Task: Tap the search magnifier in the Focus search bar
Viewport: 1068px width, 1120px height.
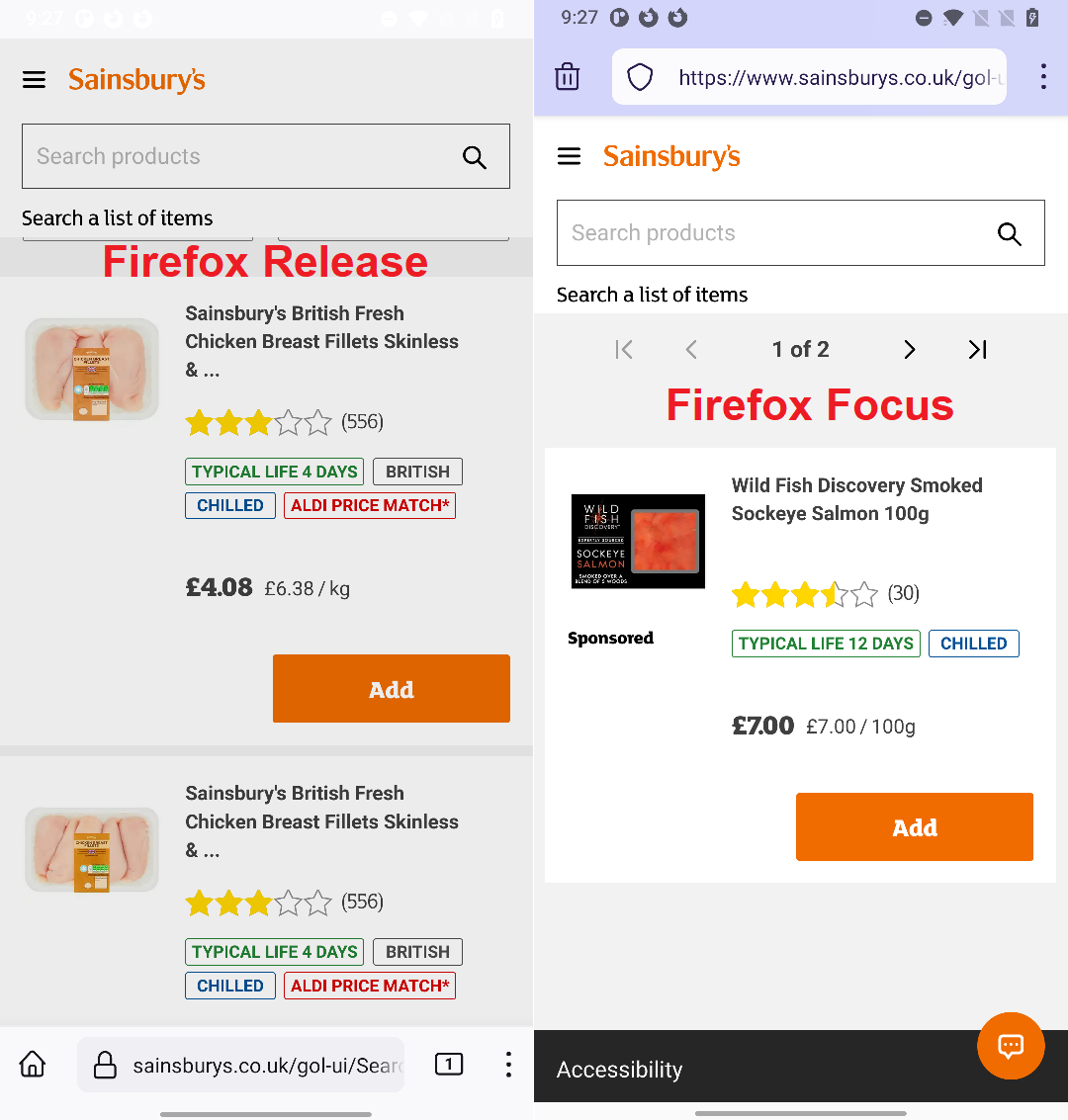Action: pos(1009,233)
